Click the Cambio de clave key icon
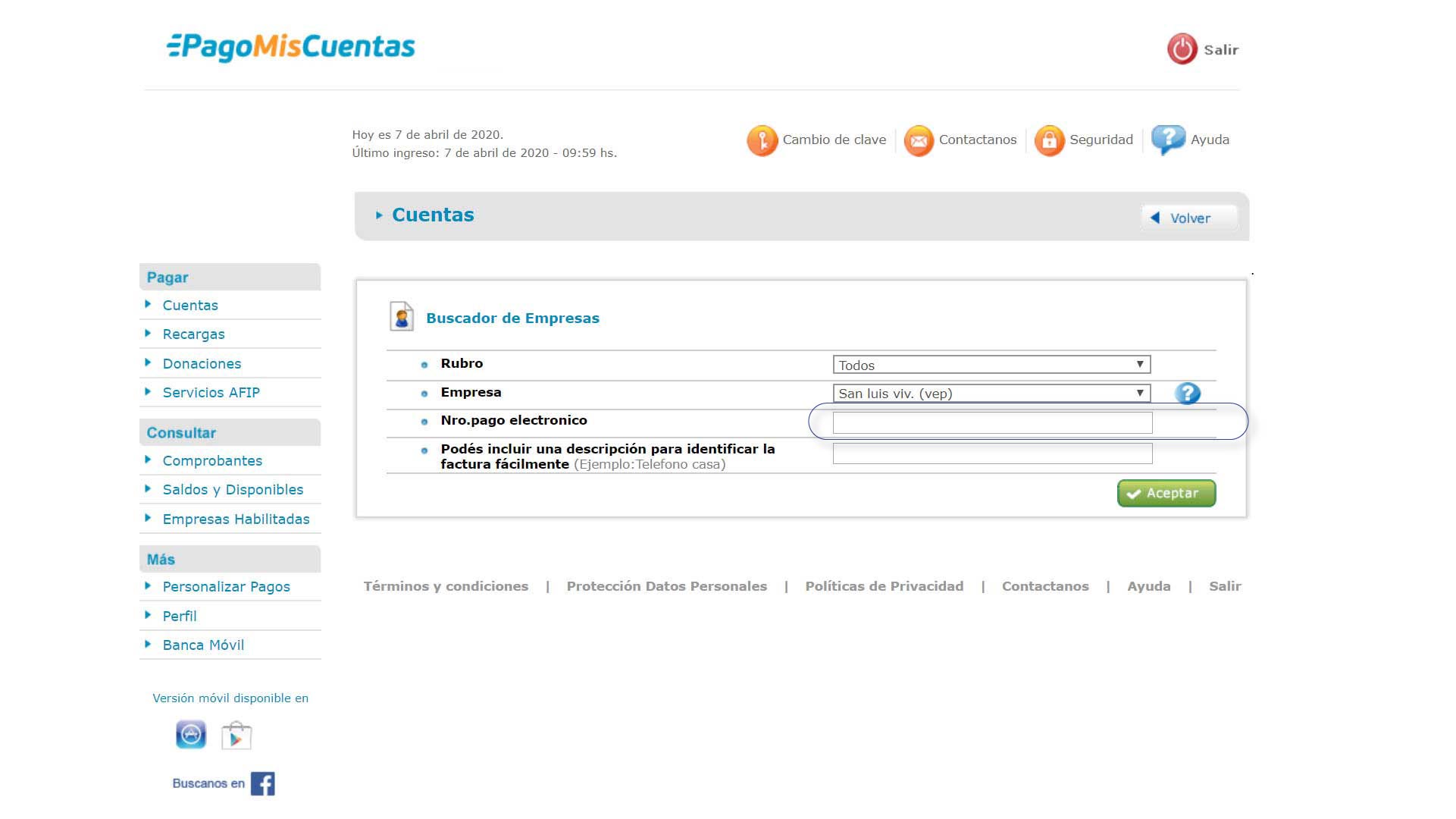 762,140
